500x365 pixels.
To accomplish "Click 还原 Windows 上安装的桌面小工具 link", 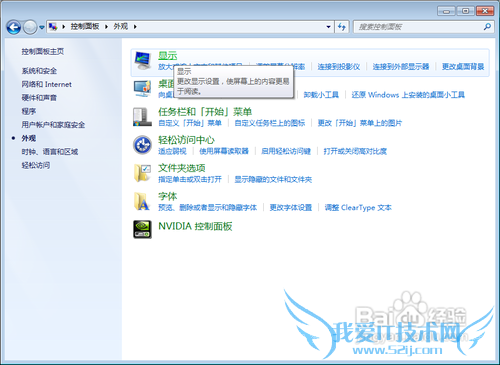I will [x=408, y=95].
